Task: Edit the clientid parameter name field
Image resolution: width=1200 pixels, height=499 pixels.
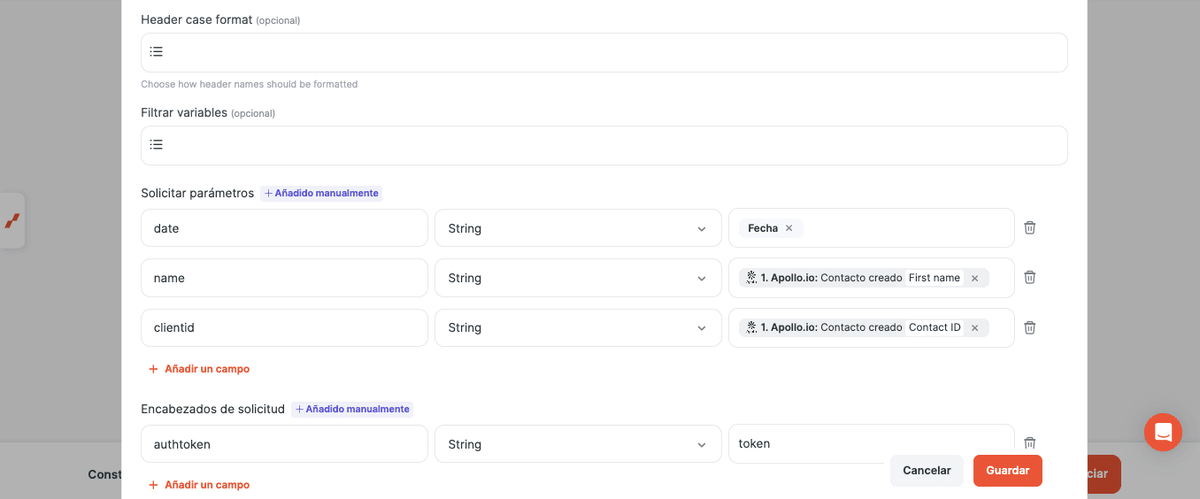Action: tap(284, 328)
